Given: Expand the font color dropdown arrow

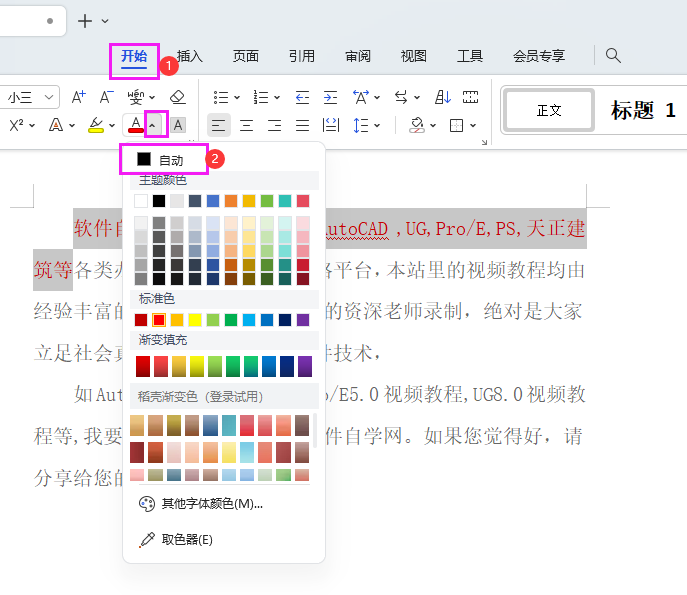Looking at the screenshot, I should tap(152, 125).
